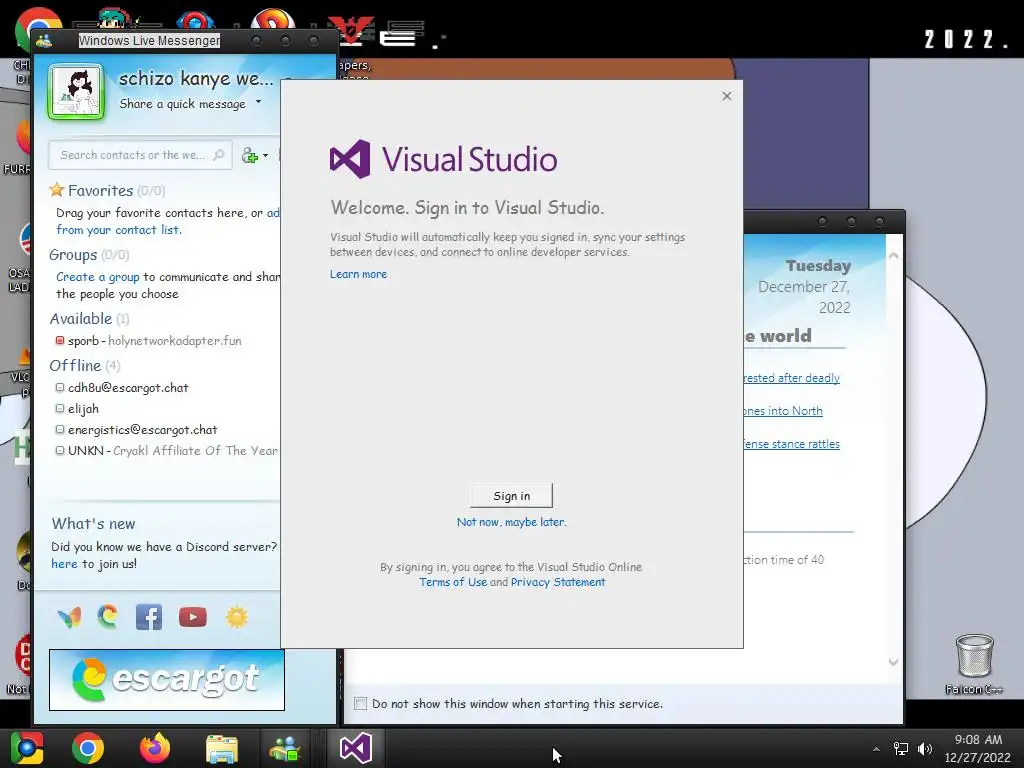Click 'fense stance rattles' headline in Today window

click(x=792, y=444)
